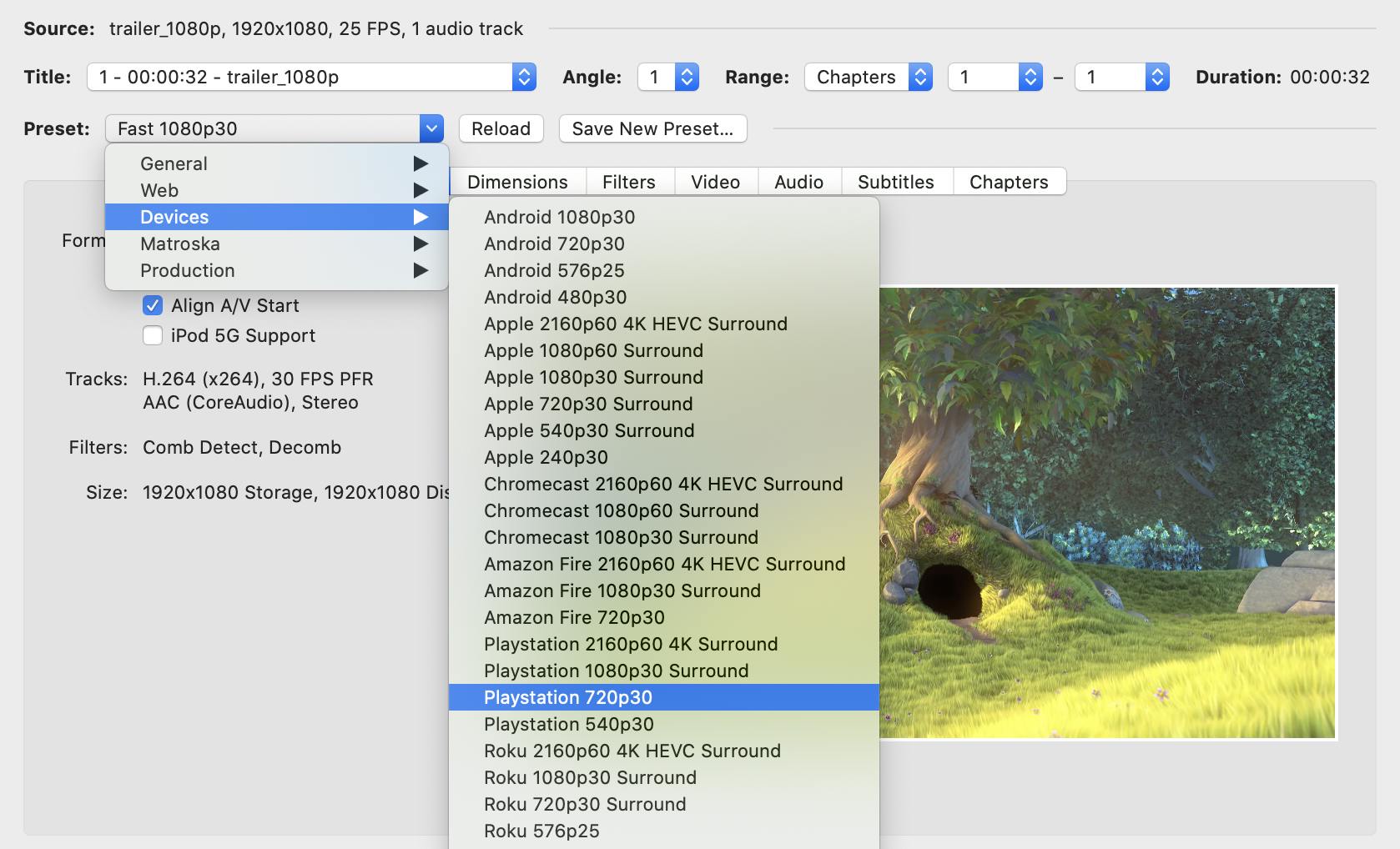Image resolution: width=1400 pixels, height=849 pixels.
Task: Open the start chapter dropdown
Action: click(995, 77)
